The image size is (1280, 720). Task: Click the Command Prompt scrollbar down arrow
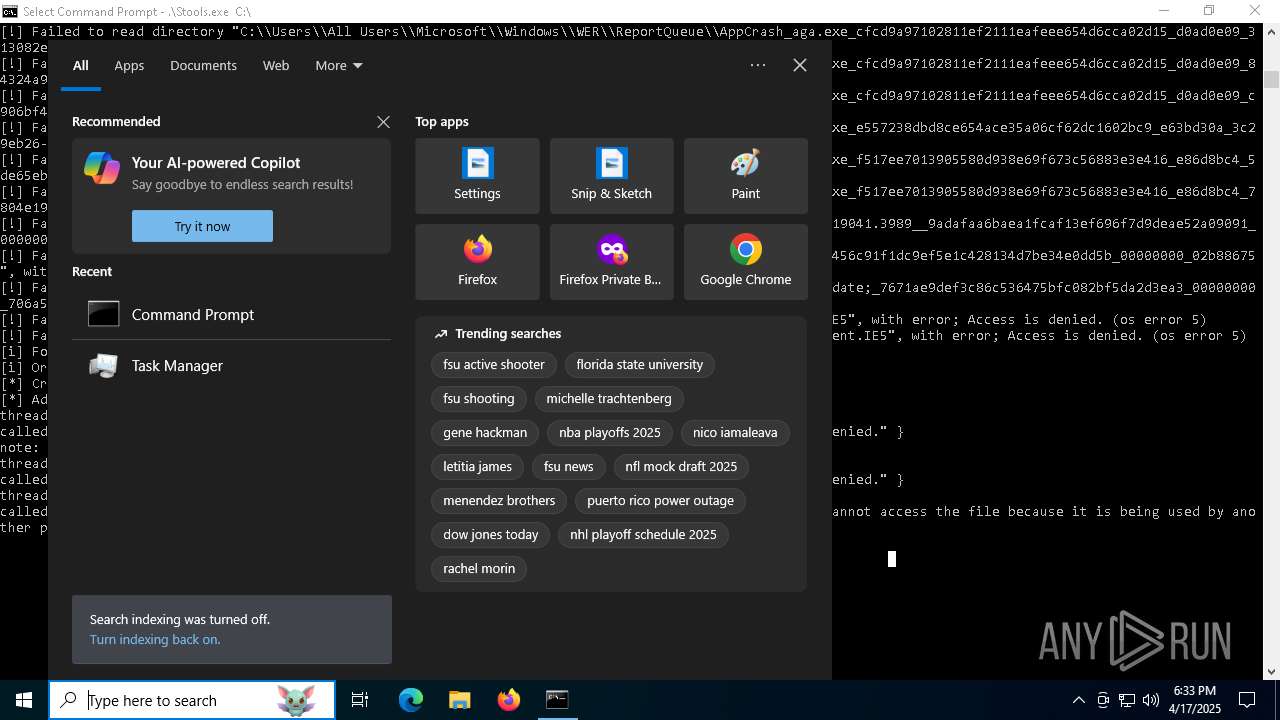[x=1271, y=672]
